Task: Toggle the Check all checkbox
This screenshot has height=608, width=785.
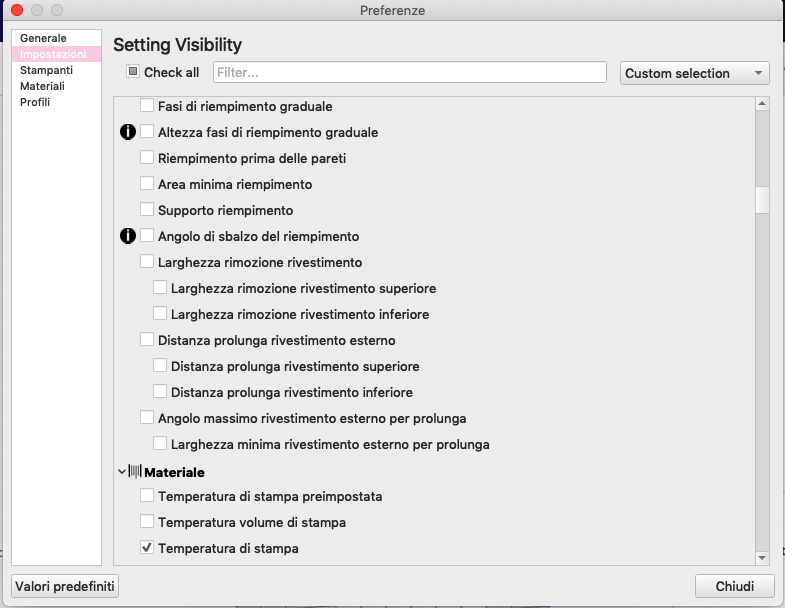Action: pos(133,72)
